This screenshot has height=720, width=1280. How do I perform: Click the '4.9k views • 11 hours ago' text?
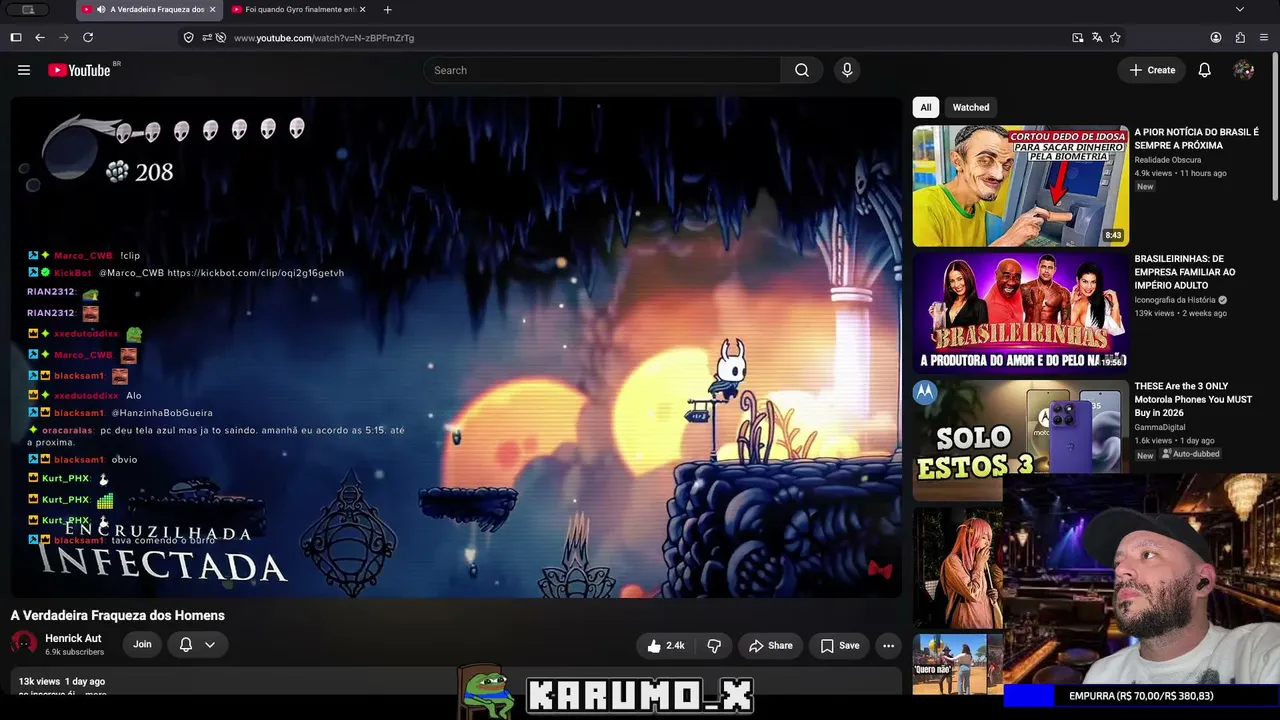pyautogui.click(x=1180, y=173)
